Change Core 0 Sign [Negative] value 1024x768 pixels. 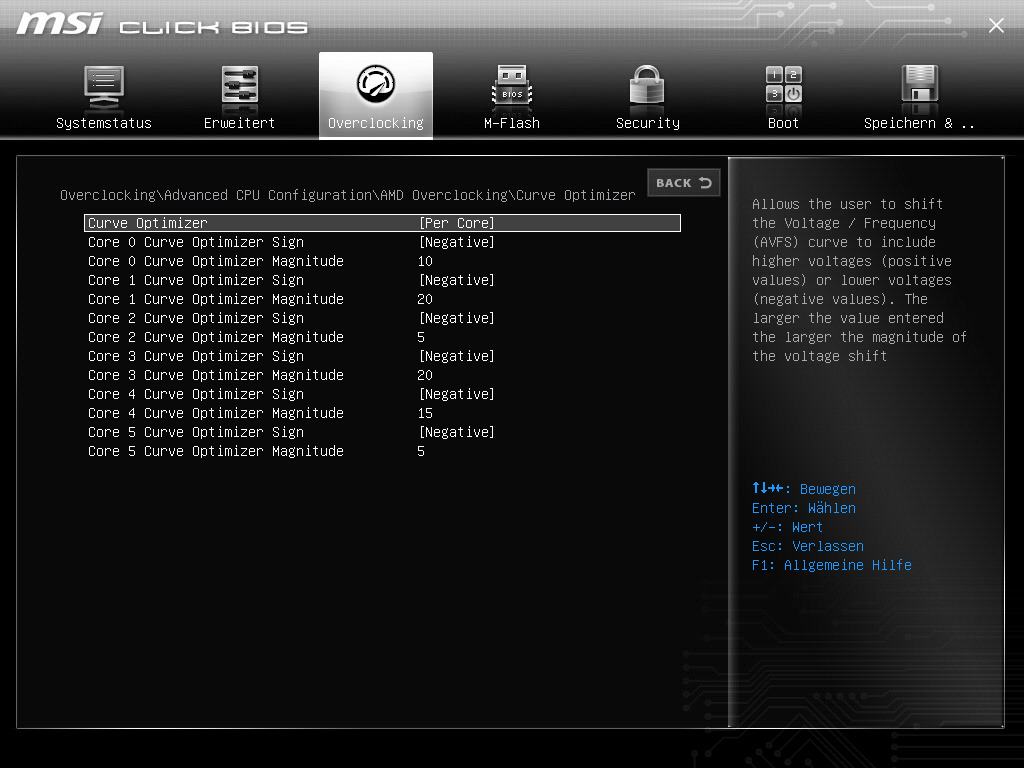pyautogui.click(x=456, y=242)
